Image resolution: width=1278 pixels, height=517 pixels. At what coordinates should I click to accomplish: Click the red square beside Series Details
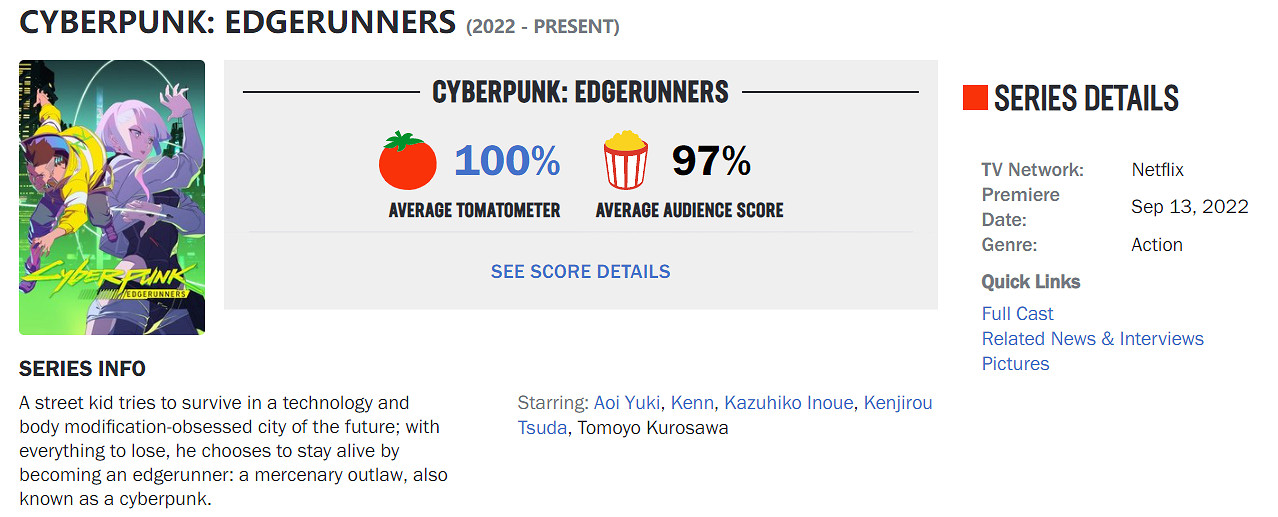click(975, 98)
